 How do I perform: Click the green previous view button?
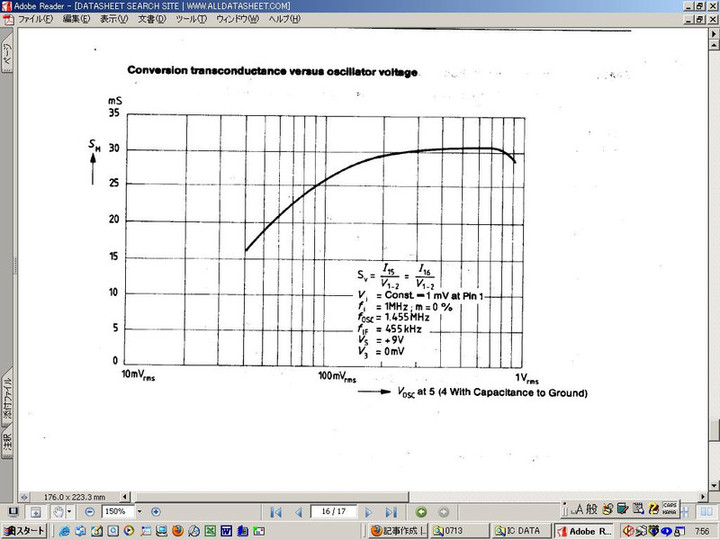click(421, 512)
